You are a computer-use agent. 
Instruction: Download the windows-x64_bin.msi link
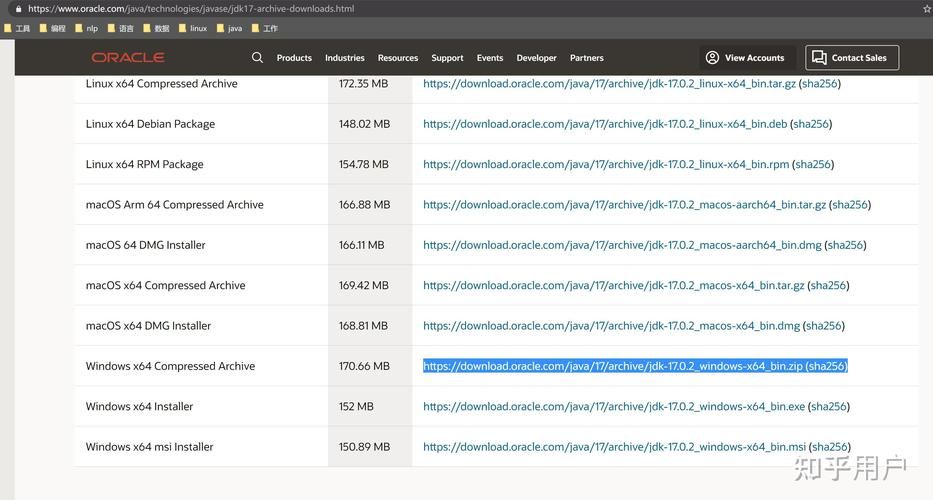pyautogui.click(x=614, y=447)
